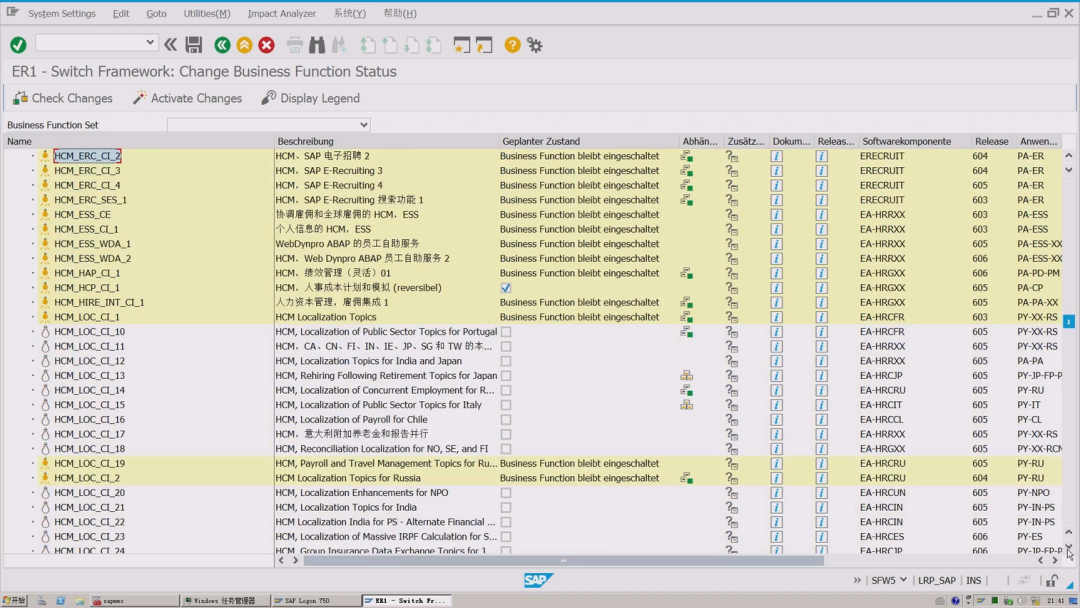Viewport: 1080px width, 608px height.
Task: Tick the HCM_LOC_CI_16 Chile payroll checkbox
Action: point(506,419)
